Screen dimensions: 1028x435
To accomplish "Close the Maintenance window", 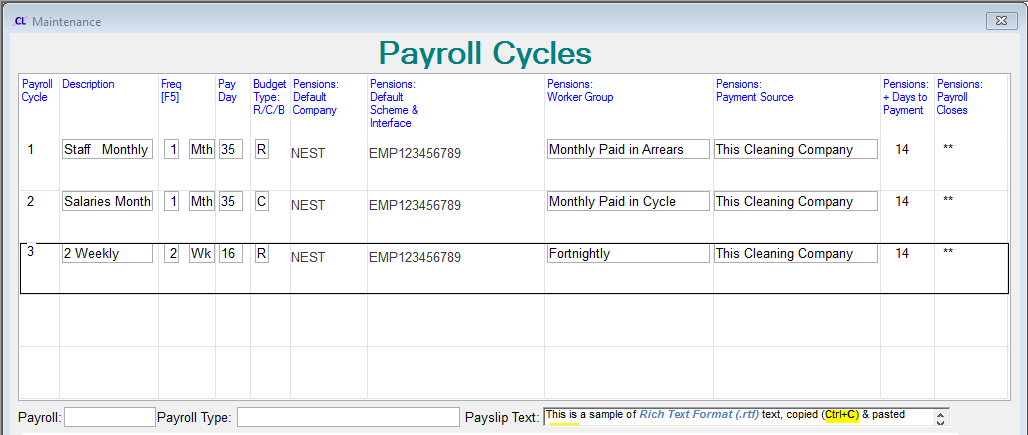I will click(1000, 20).
